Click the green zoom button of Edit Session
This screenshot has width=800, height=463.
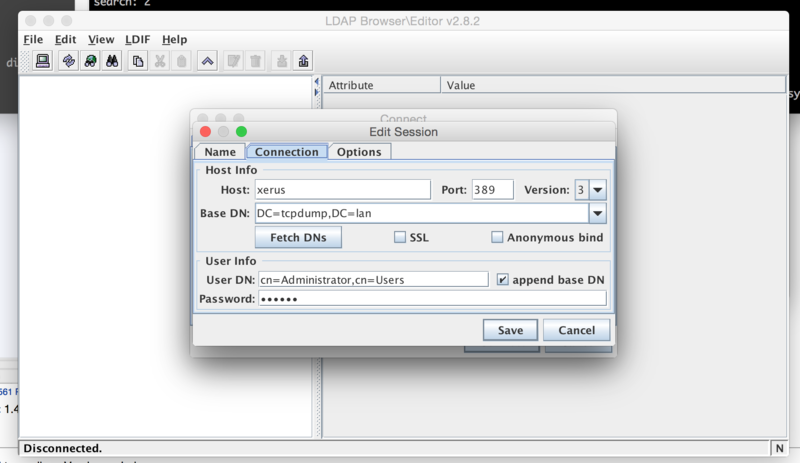[x=241, y=132]
